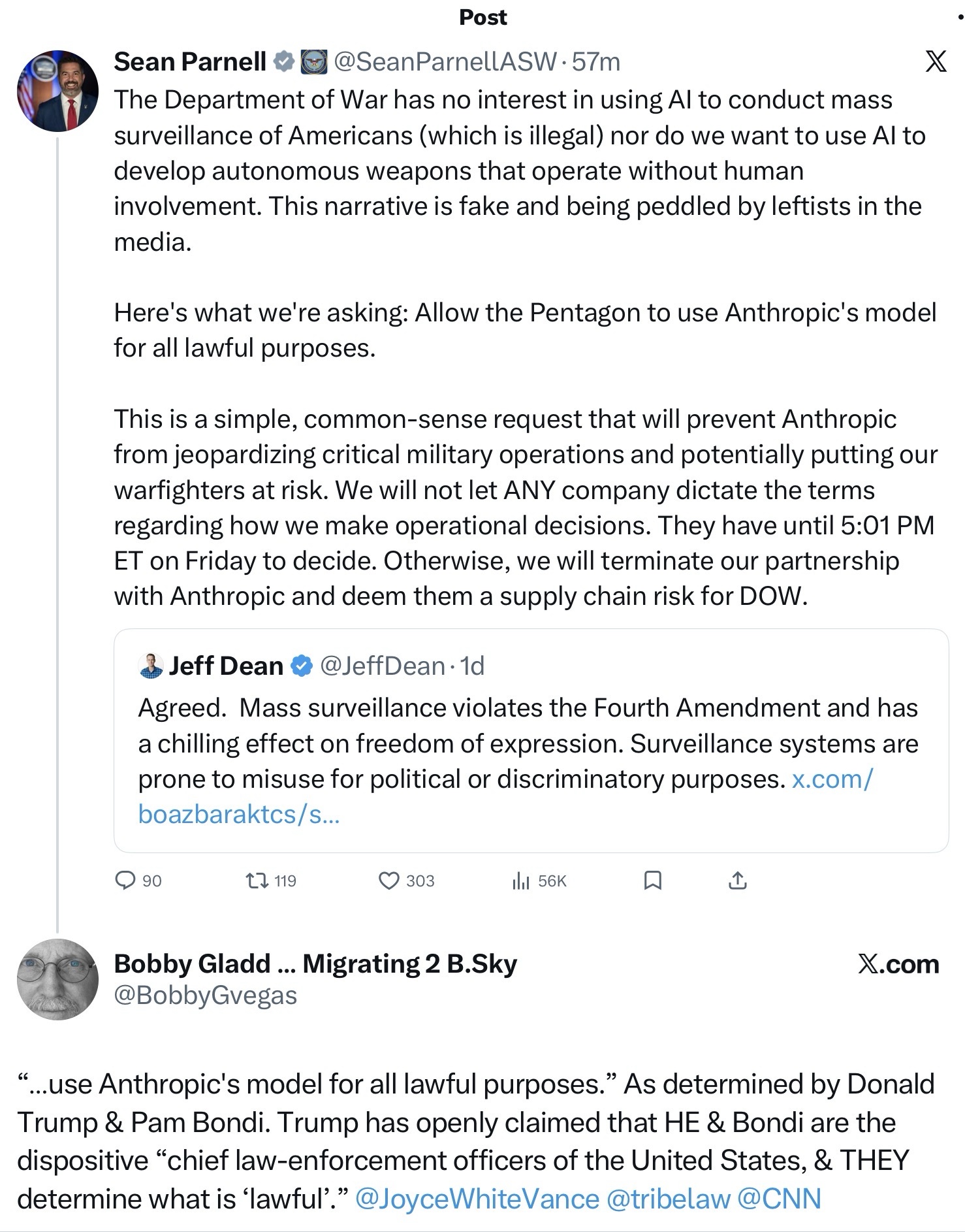Open the @CNN mention
The width and height of the screenshot is (965, 1232).
tap(779, 1199)
